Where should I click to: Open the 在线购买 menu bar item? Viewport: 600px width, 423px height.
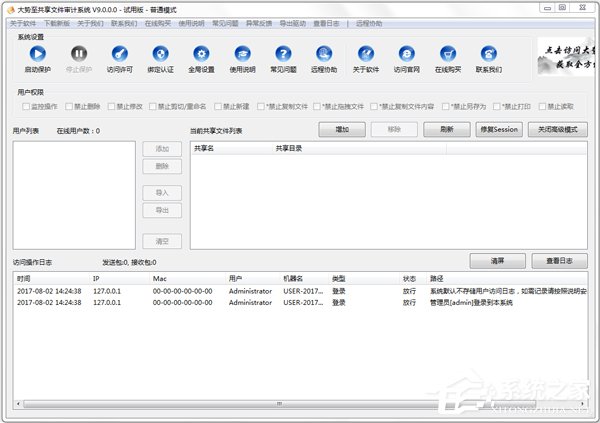(x=158, y=24)
